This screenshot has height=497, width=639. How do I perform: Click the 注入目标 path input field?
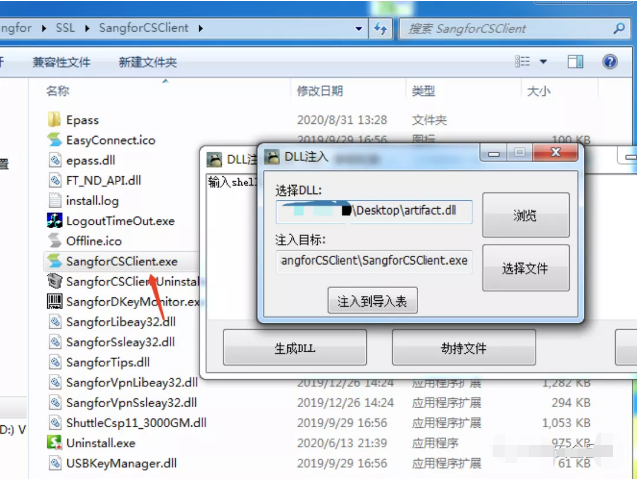374,261
